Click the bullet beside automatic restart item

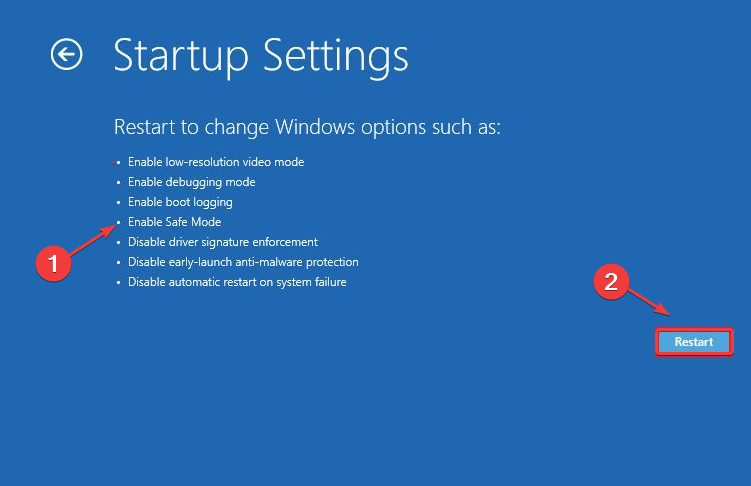(x=118, y=283)
